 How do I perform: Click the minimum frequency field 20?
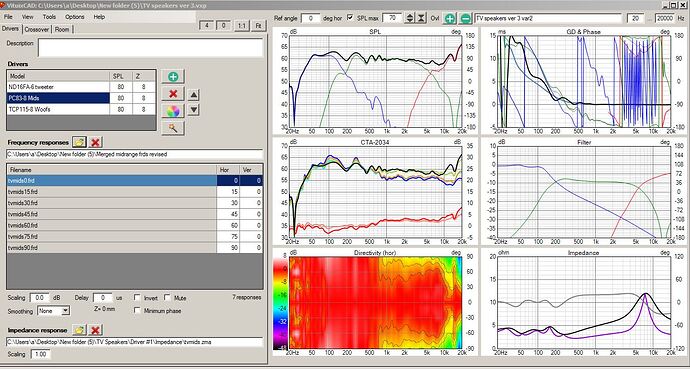[635, 18]
